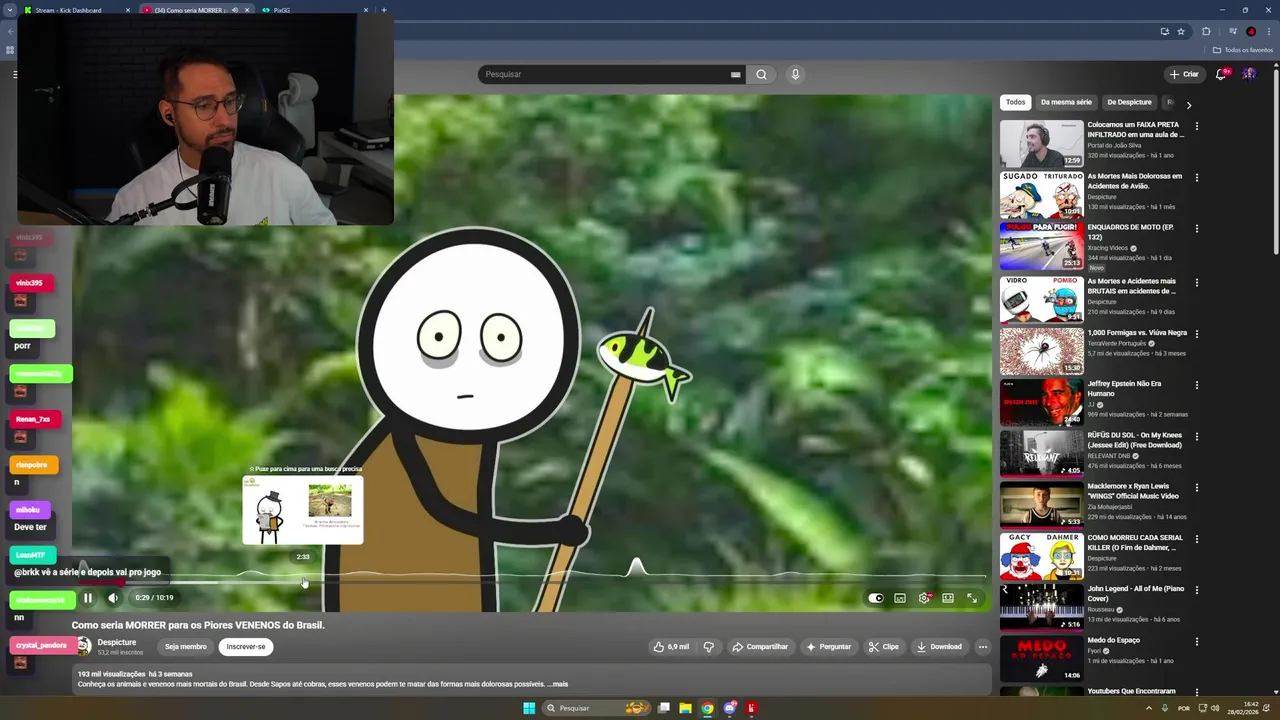Screen dimensions: 1280x720
Task: Show more filter chips with arrow
Action: [1188, 104]
